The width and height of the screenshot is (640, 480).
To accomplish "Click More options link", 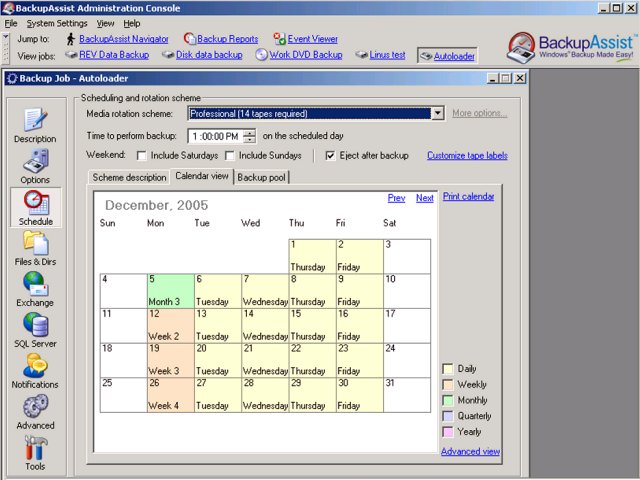I will coord(480,113).
